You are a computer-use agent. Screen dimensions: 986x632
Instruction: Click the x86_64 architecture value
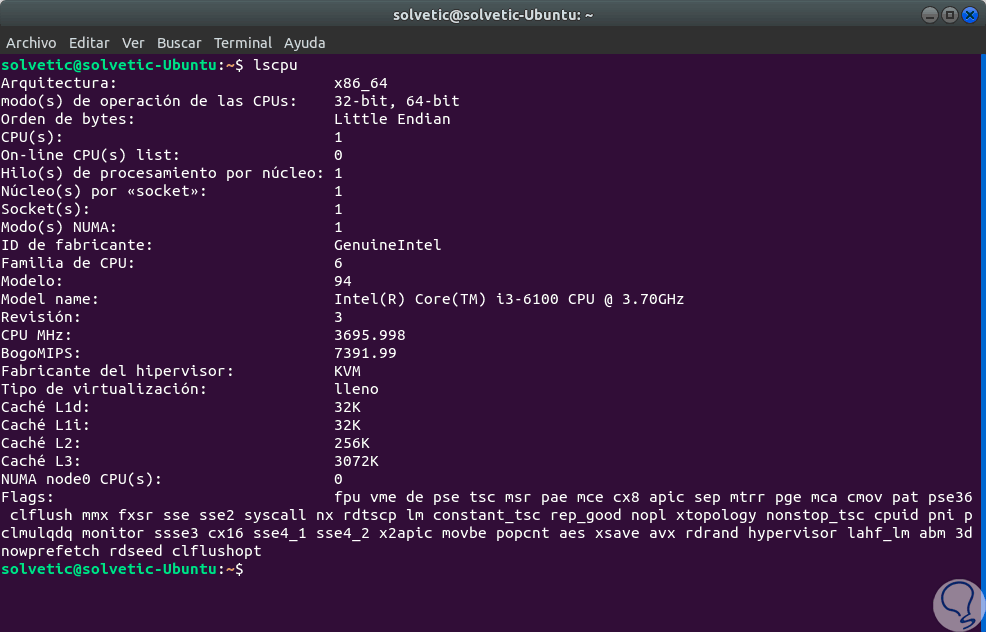click(360, 83)
